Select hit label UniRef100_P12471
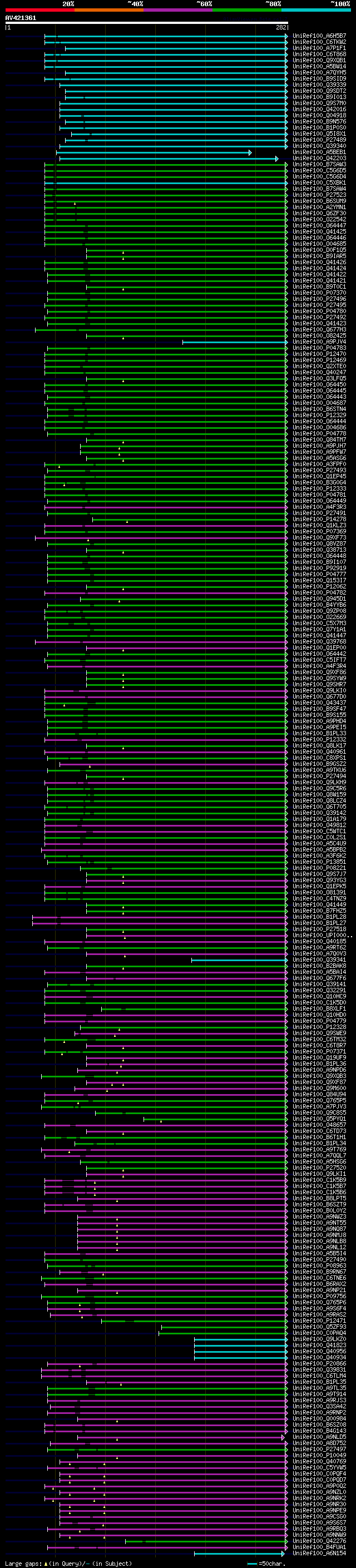356x1568 pixels. click(319, 1320)
